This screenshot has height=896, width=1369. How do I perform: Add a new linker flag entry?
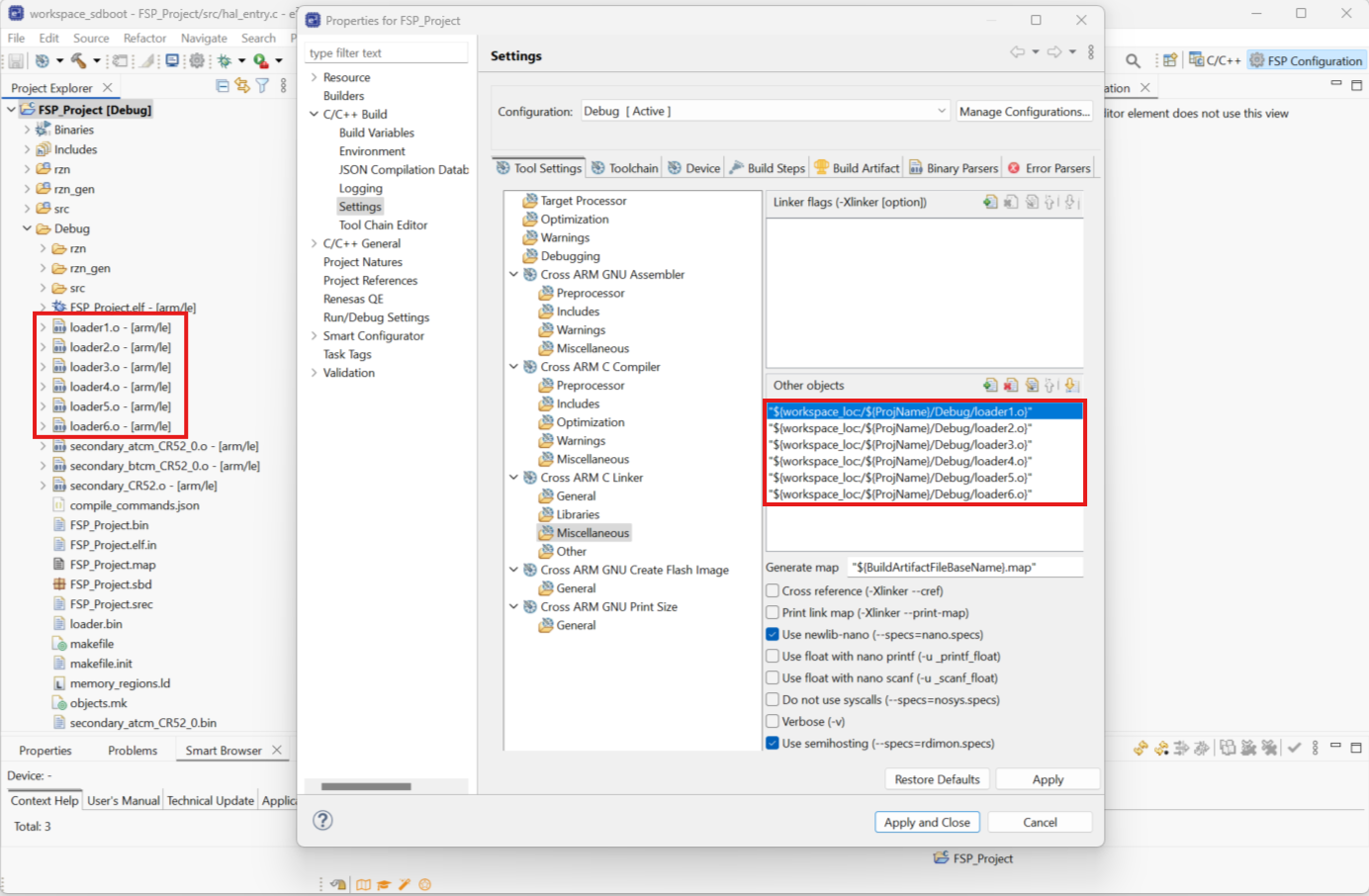pyautogui.click(x=991, y=200)
